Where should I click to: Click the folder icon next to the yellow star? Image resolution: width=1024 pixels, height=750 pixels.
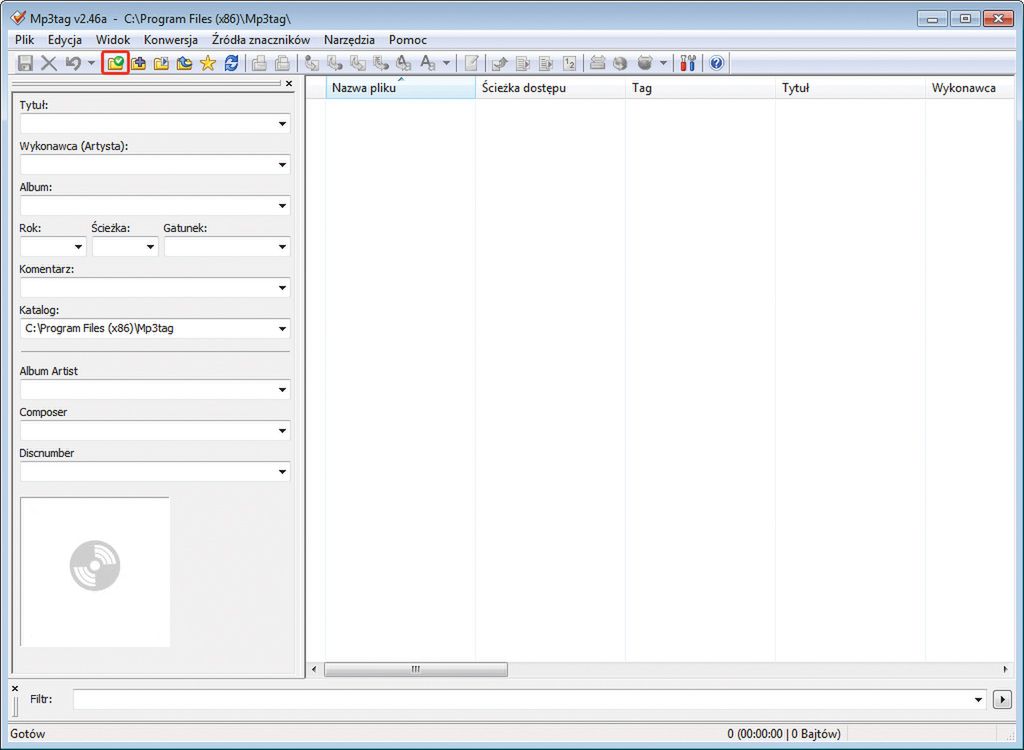(x=184, y=63)
